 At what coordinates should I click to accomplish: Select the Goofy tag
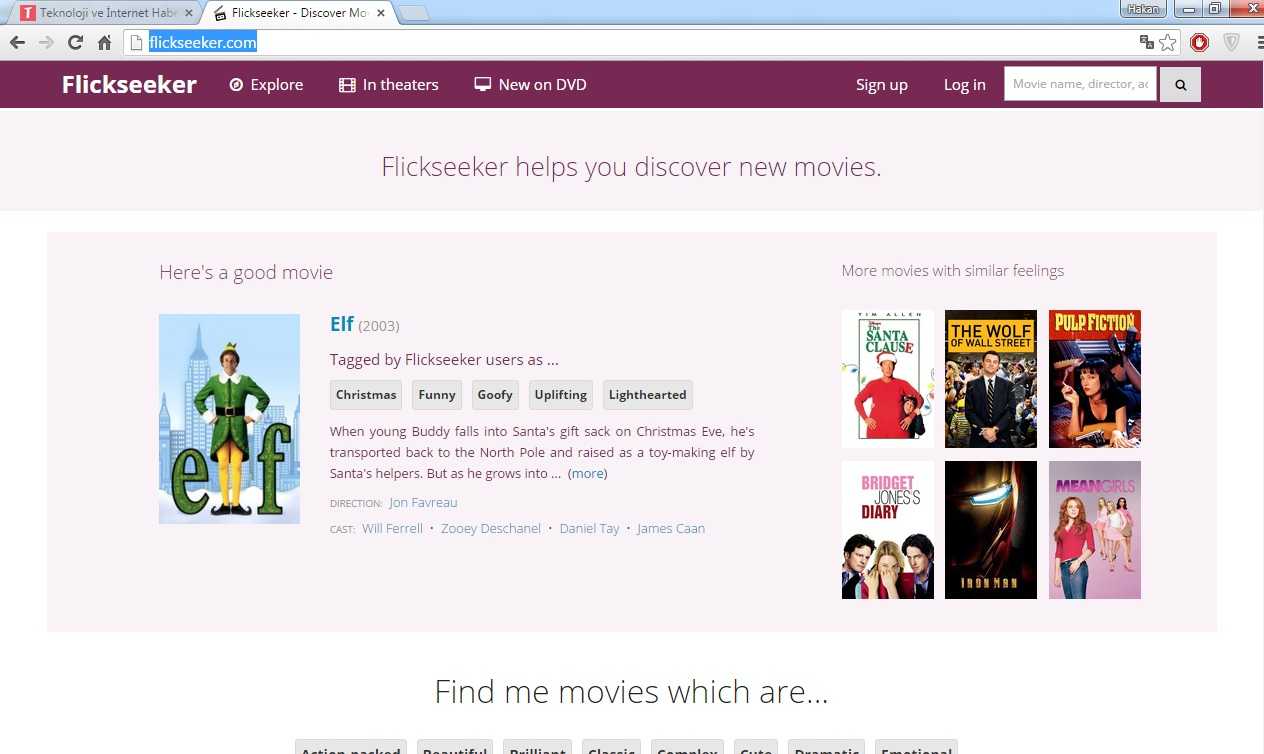[495, 395]
